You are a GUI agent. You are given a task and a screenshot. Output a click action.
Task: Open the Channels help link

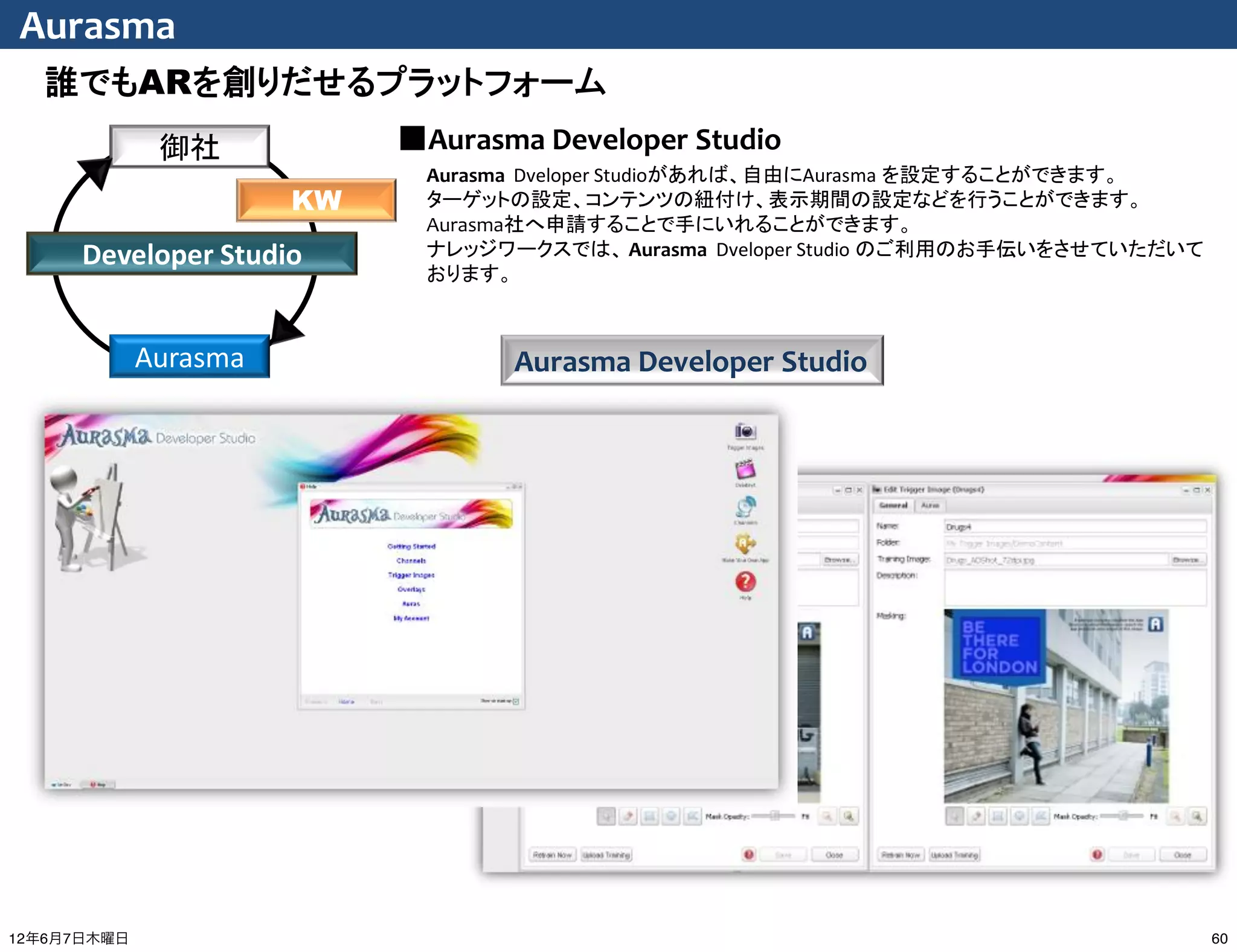[x=411, y=561]
